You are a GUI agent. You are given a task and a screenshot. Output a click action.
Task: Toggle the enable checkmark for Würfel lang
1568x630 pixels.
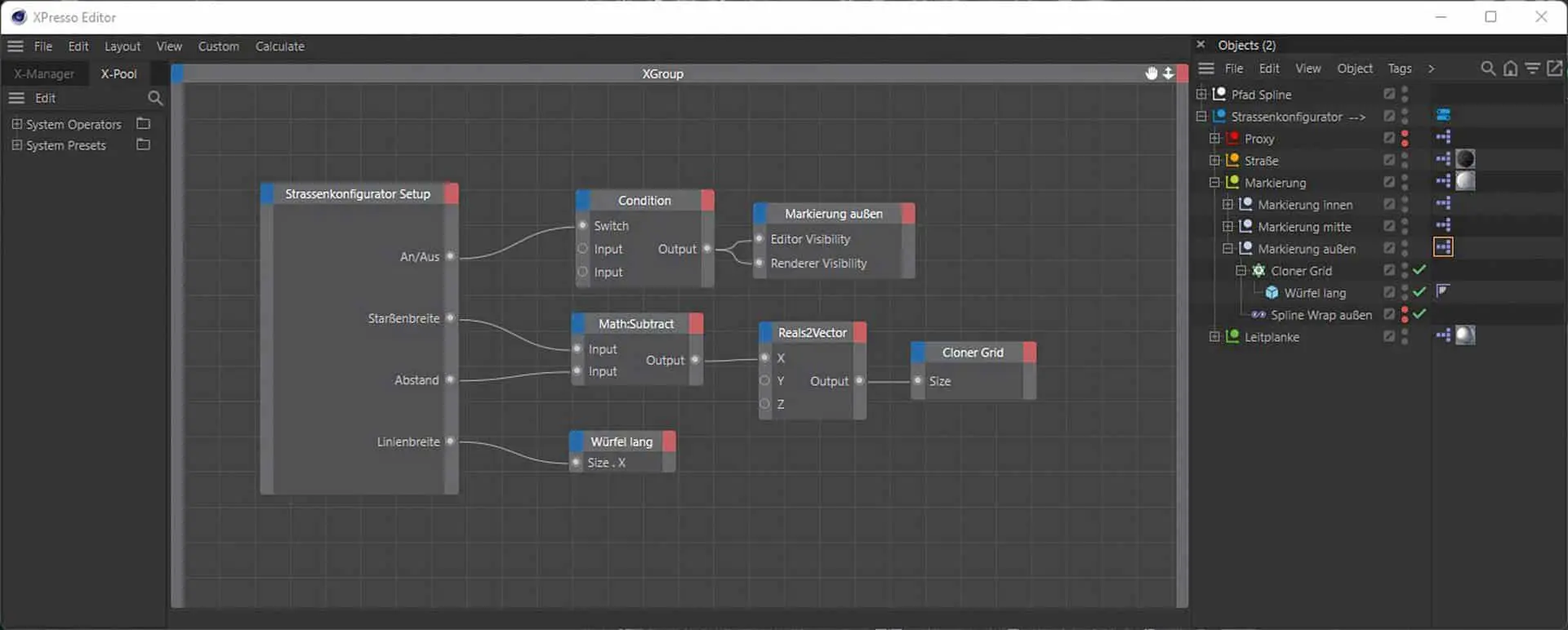(x=1419, y=292)
